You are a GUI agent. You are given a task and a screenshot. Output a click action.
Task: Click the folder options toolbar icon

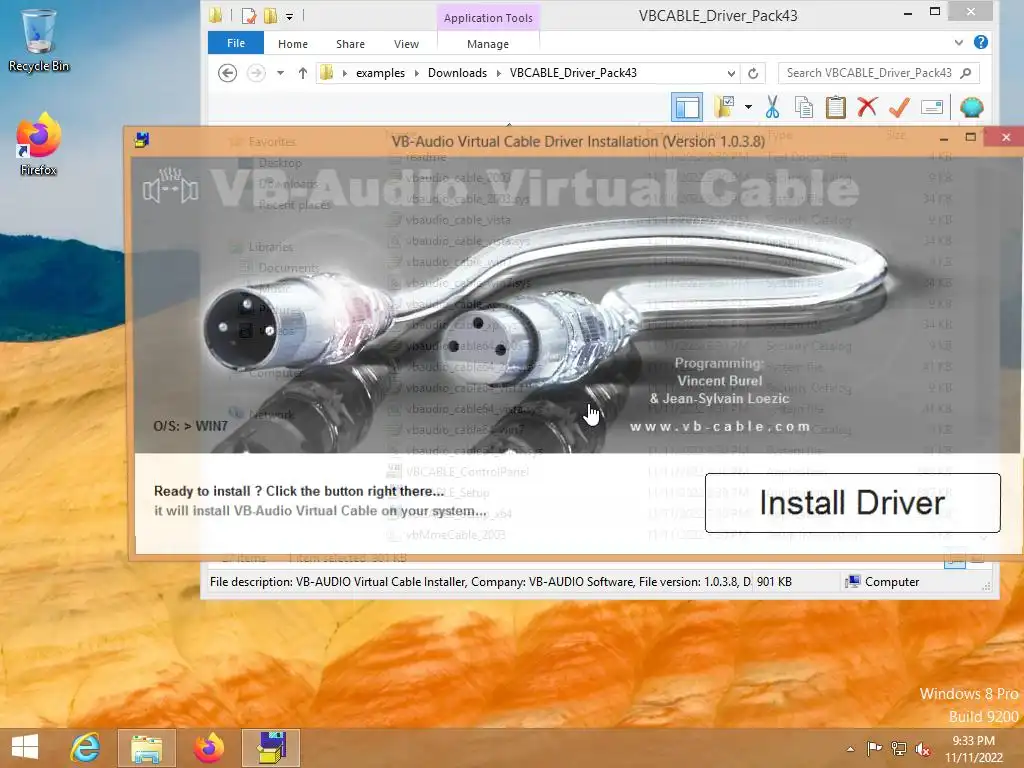724,106
